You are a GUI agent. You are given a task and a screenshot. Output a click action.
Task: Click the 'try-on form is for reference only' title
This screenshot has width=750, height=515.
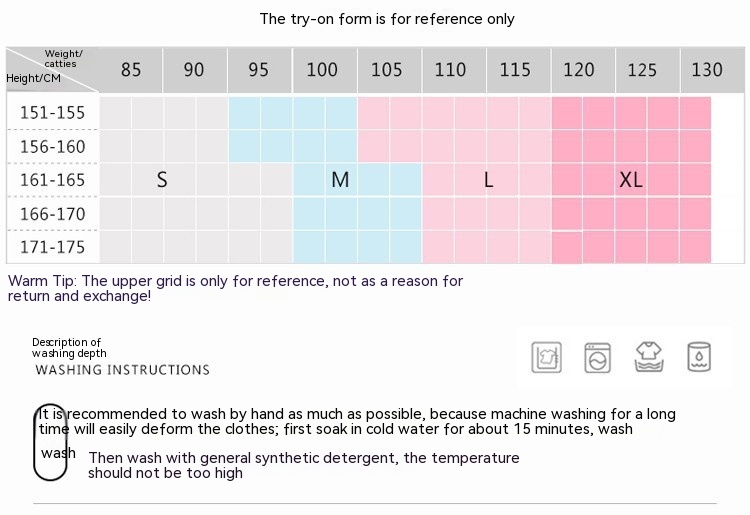tap(387, 19)
